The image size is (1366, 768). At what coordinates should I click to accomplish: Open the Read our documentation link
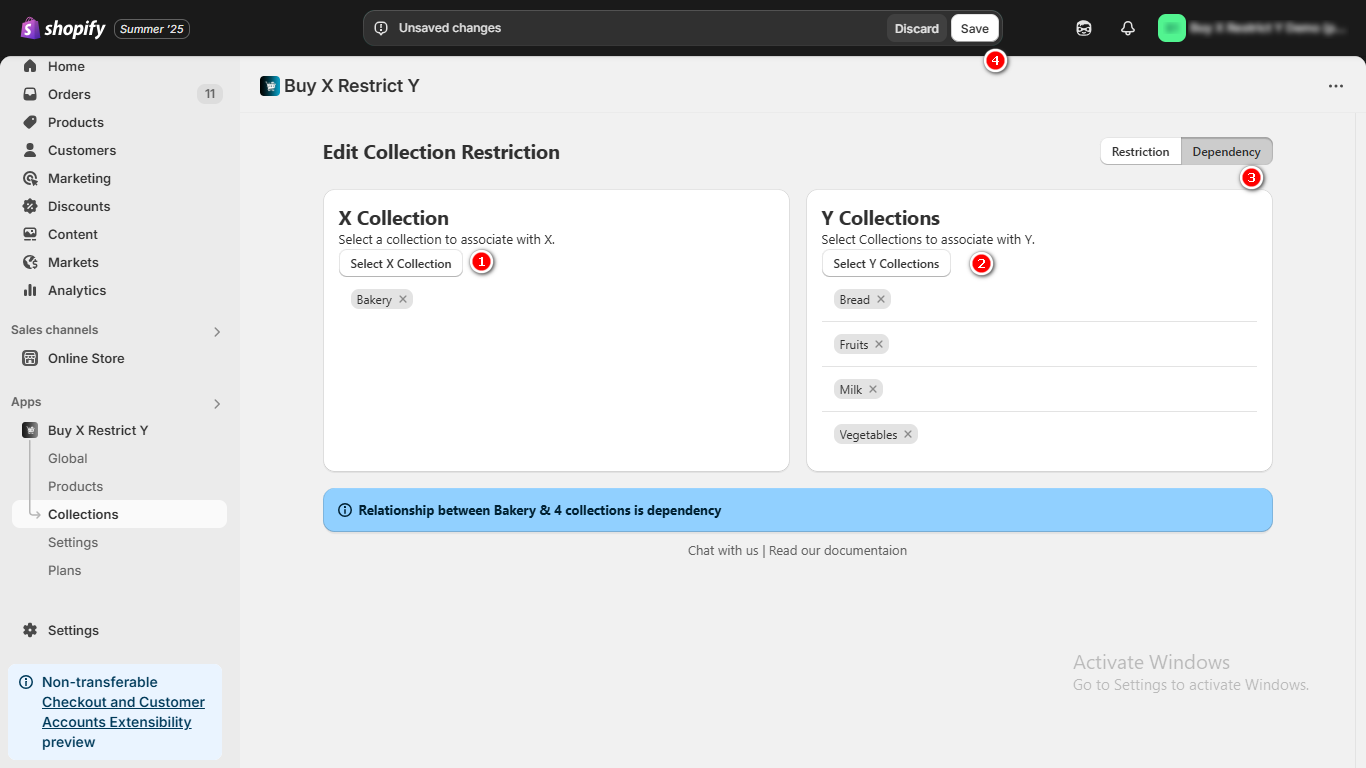[838, 551]
